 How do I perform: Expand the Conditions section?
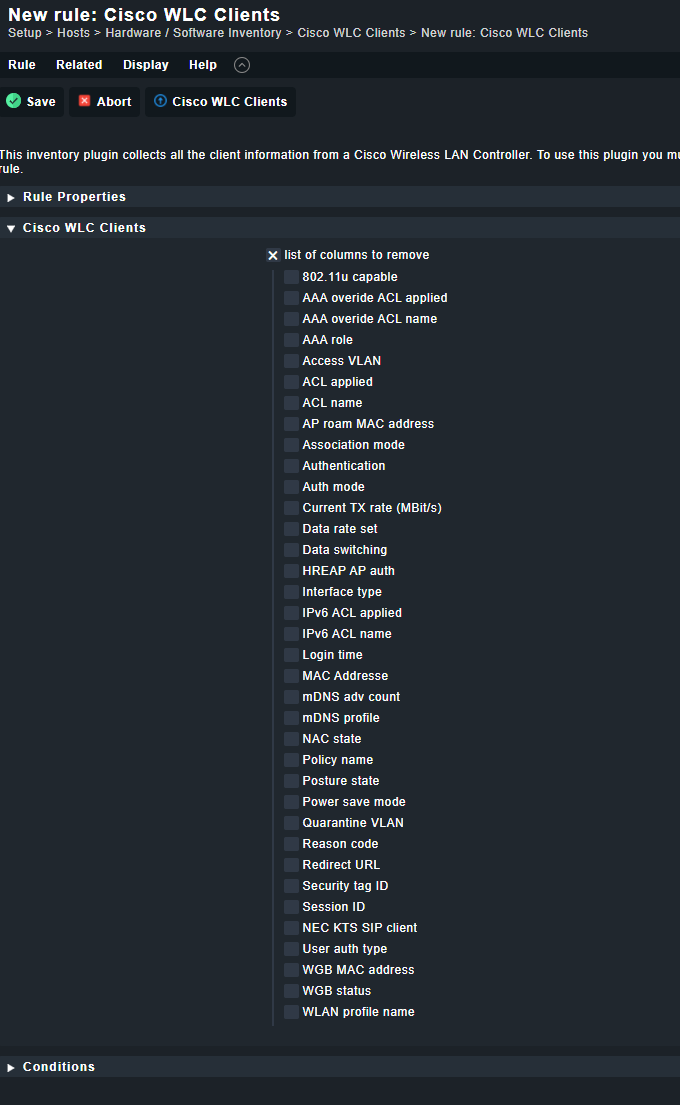[12, 1067]
